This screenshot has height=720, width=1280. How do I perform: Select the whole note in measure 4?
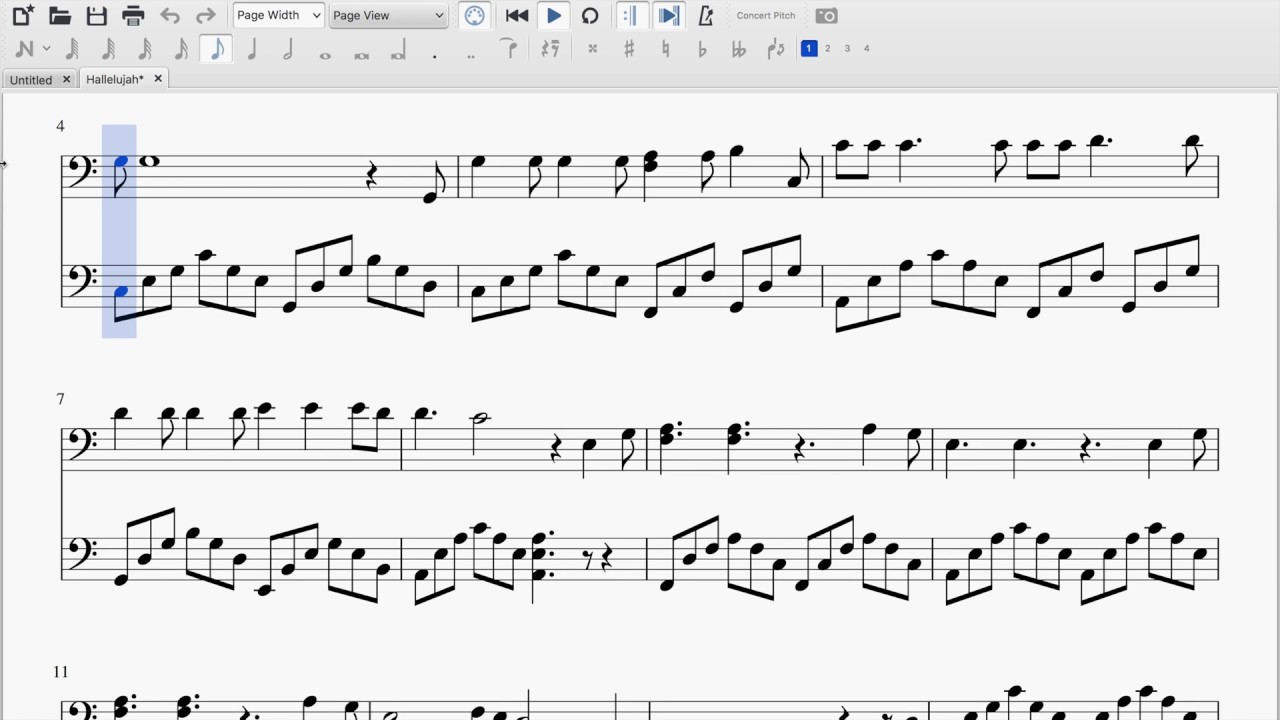click(x=151, y=161)
